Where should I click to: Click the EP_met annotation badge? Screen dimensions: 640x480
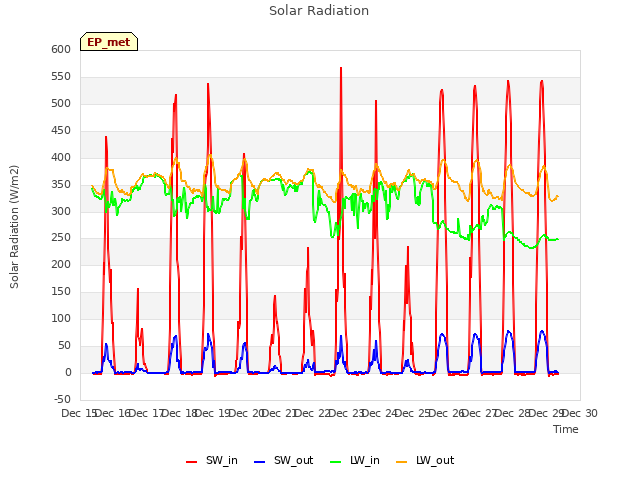pos(109,42)
